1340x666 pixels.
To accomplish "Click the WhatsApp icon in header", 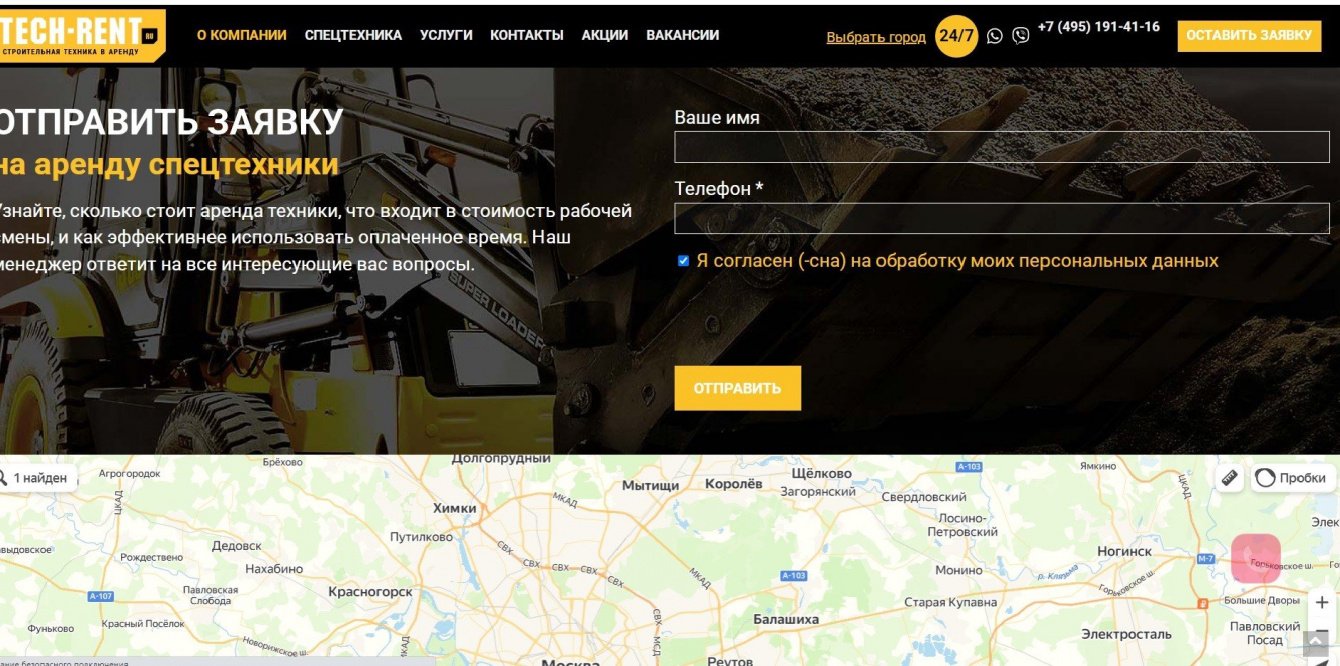I will pyautogui.click(x=994, y=36).
